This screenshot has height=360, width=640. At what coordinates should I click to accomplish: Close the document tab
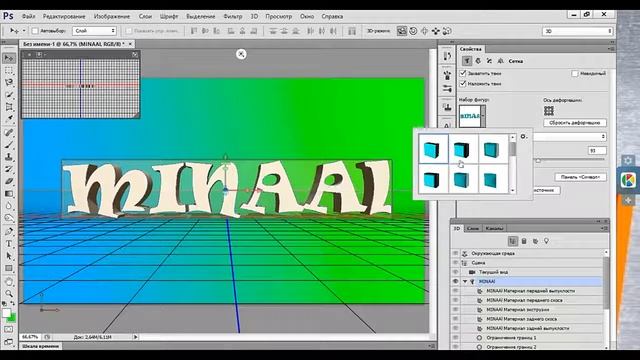tap(130, 44)
